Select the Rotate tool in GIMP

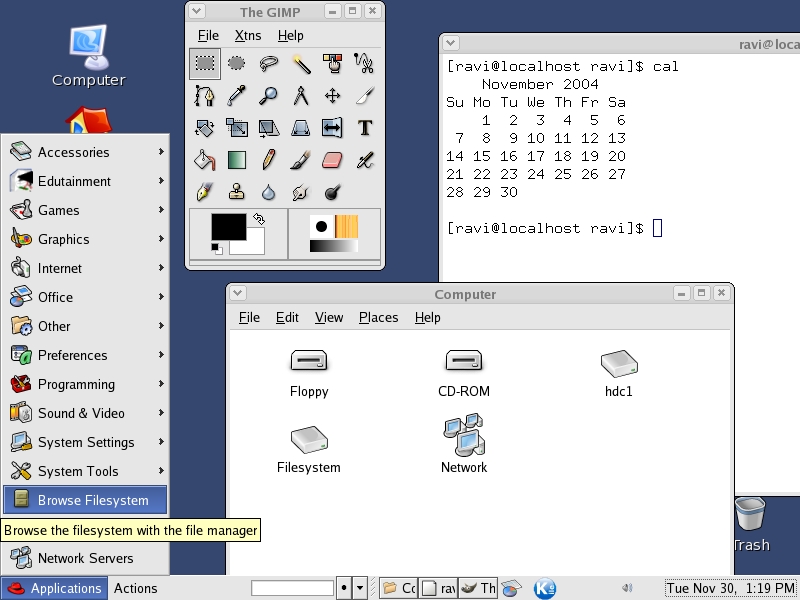pyautogui.click(x=205, y=128)
